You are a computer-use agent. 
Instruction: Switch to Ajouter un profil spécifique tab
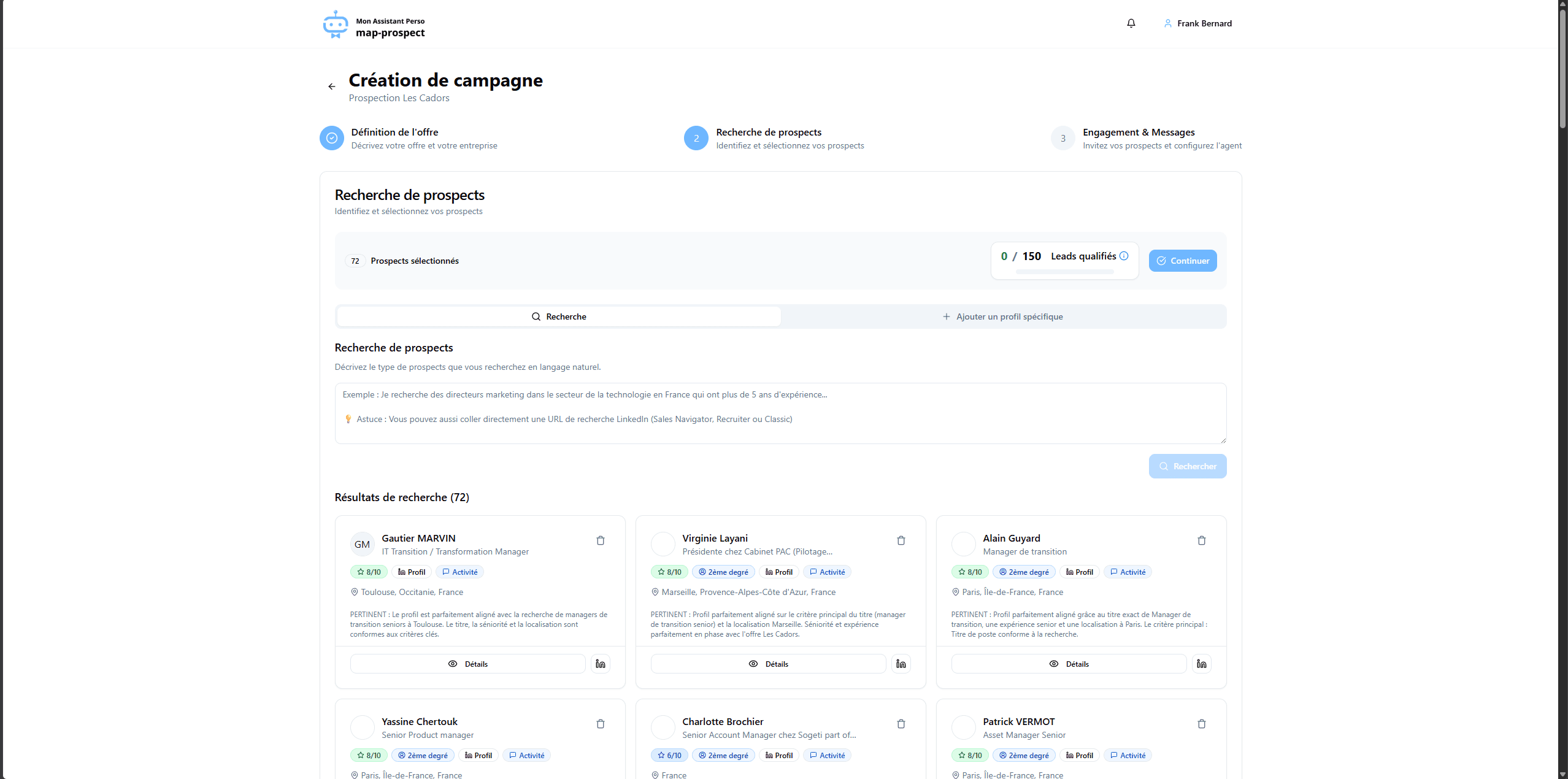point(1003,317)
